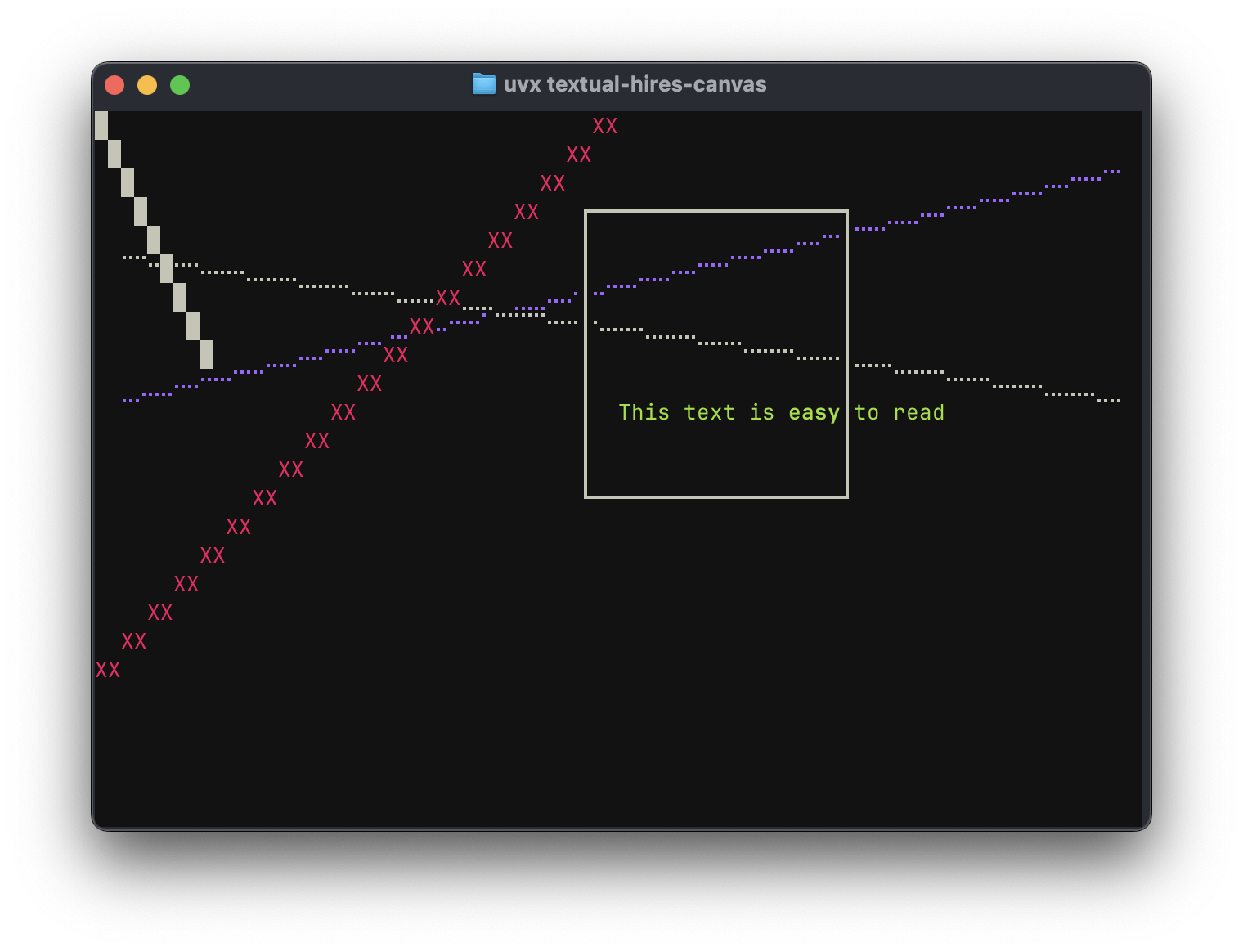Click the green window traffic light button

coord(180,84)
